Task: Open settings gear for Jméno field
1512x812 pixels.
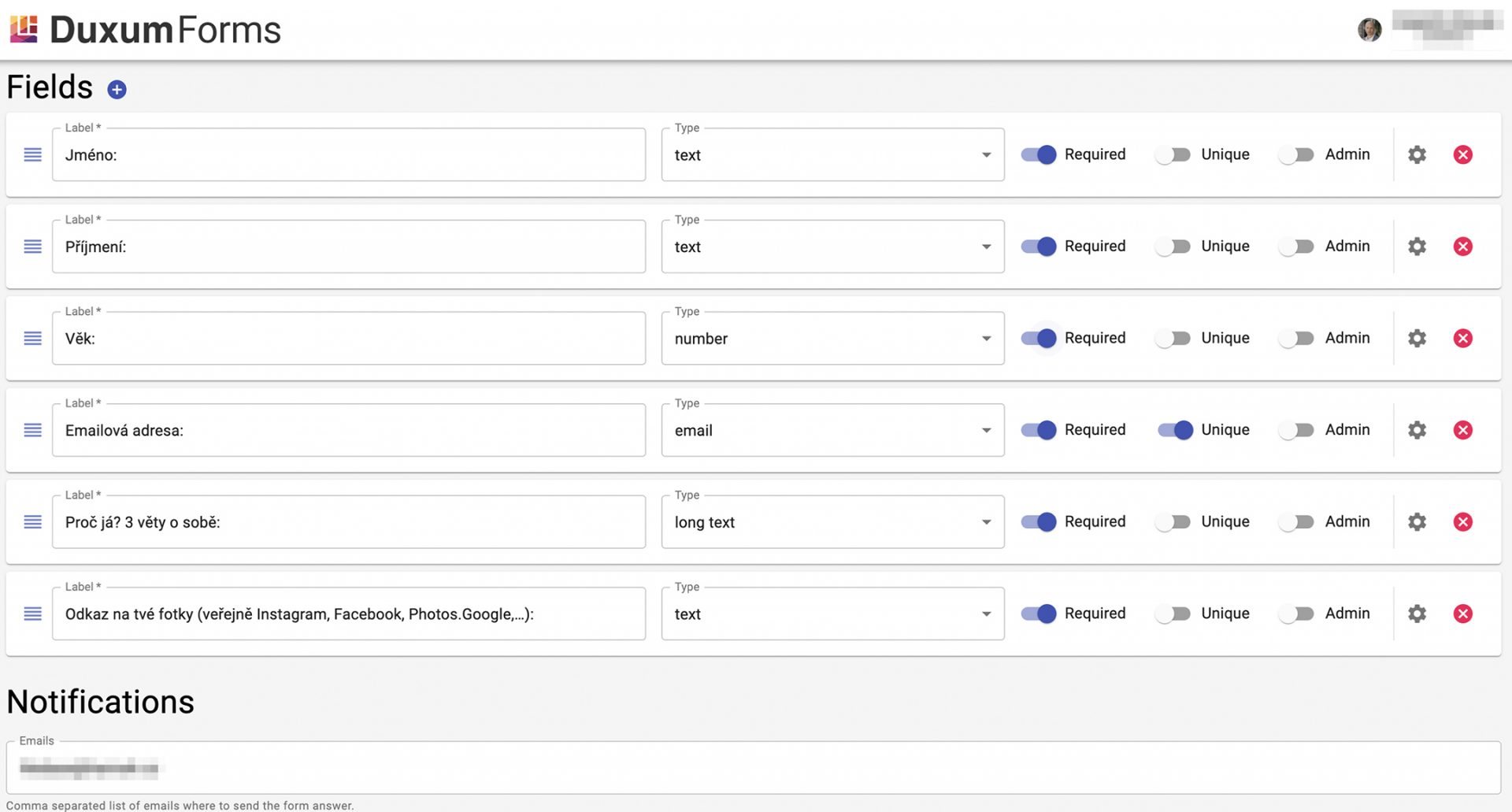Action: 1417,155
